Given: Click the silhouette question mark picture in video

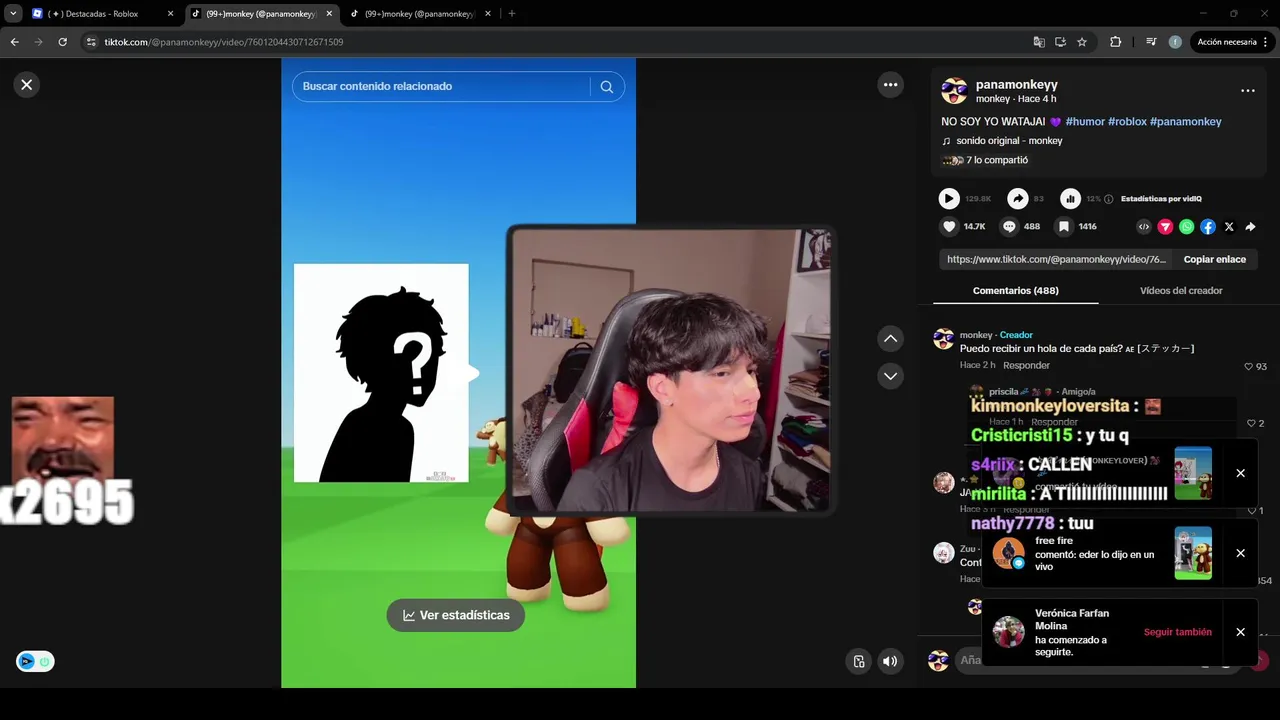Looking at the screenshot, I should click(381, 373).
